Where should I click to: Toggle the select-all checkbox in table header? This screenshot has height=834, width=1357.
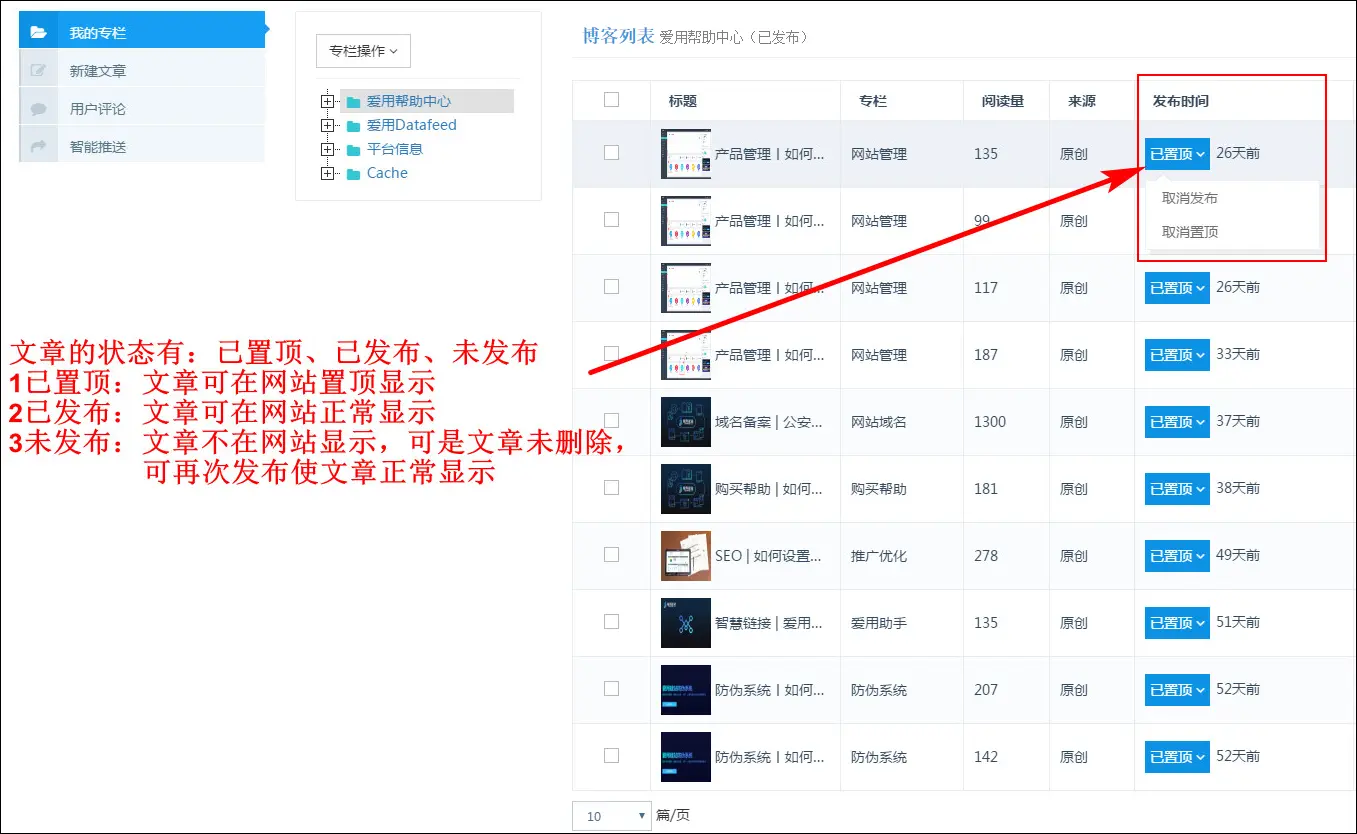click(x=611, y=100)
